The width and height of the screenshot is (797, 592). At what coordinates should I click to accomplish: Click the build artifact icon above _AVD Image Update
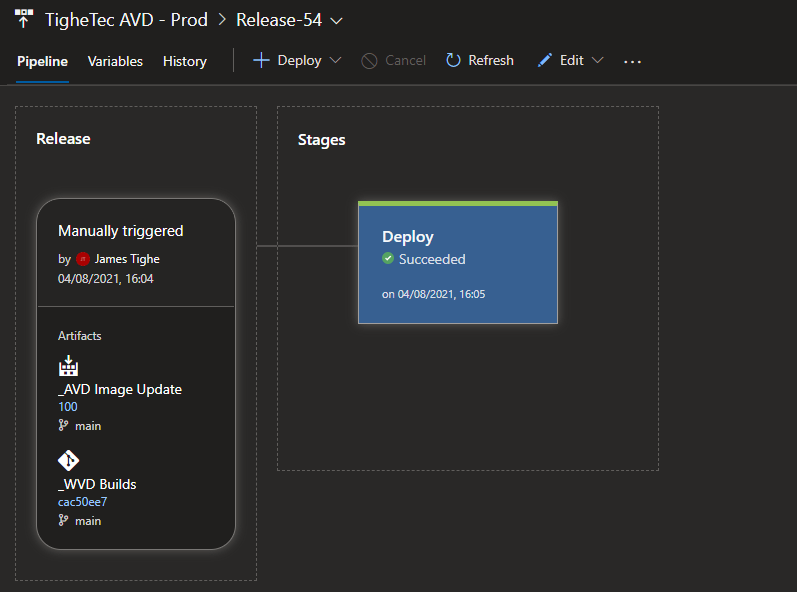click(68, 366)
